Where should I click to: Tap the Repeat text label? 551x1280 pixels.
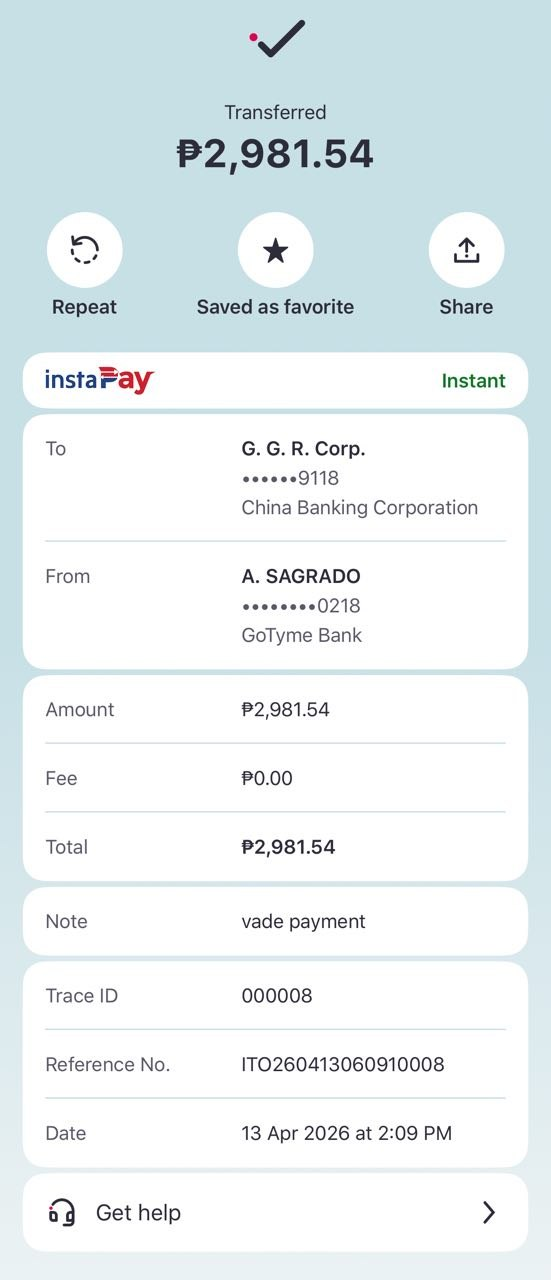pyautogui.click(x=85, y=307)
